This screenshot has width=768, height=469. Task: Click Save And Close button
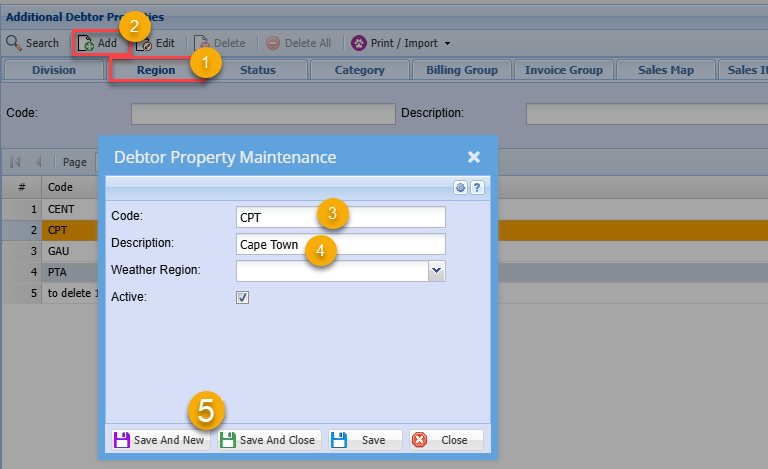[268, 440]
